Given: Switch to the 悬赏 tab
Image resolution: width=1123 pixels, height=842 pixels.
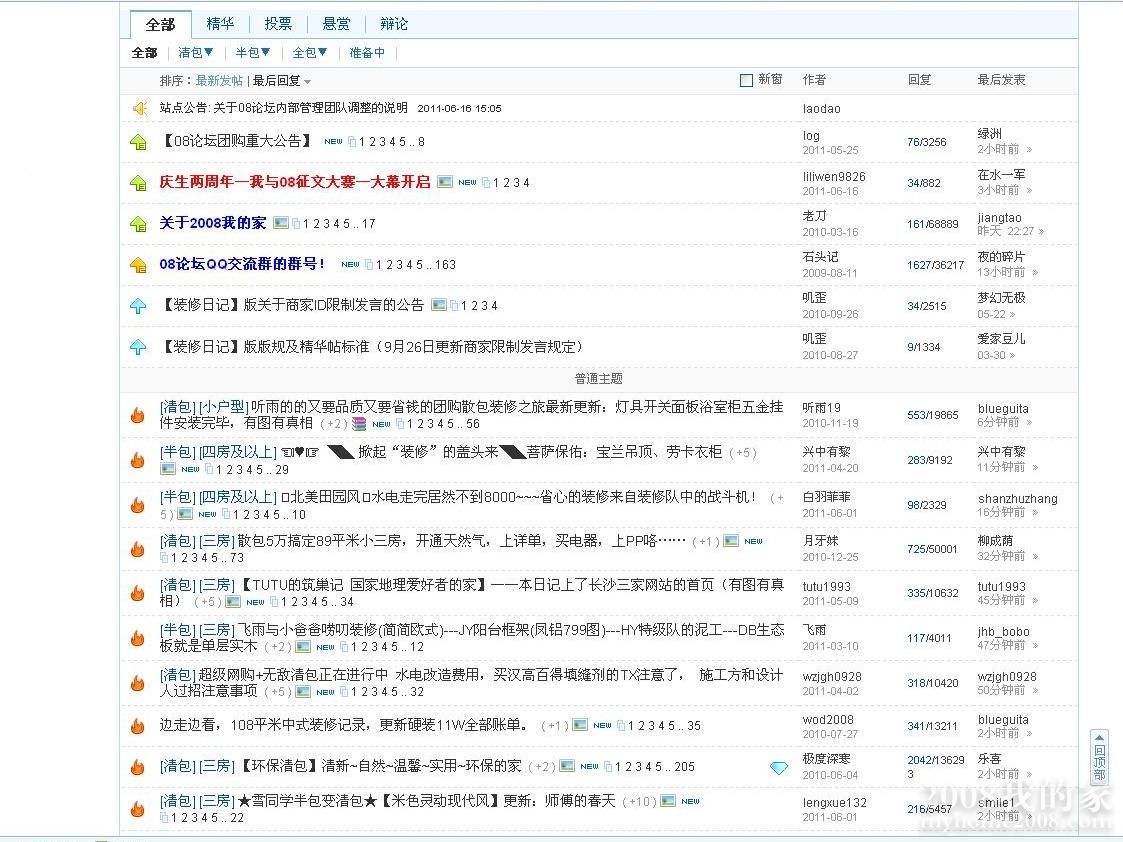Looking at the screenshot, I should point(336,24).
